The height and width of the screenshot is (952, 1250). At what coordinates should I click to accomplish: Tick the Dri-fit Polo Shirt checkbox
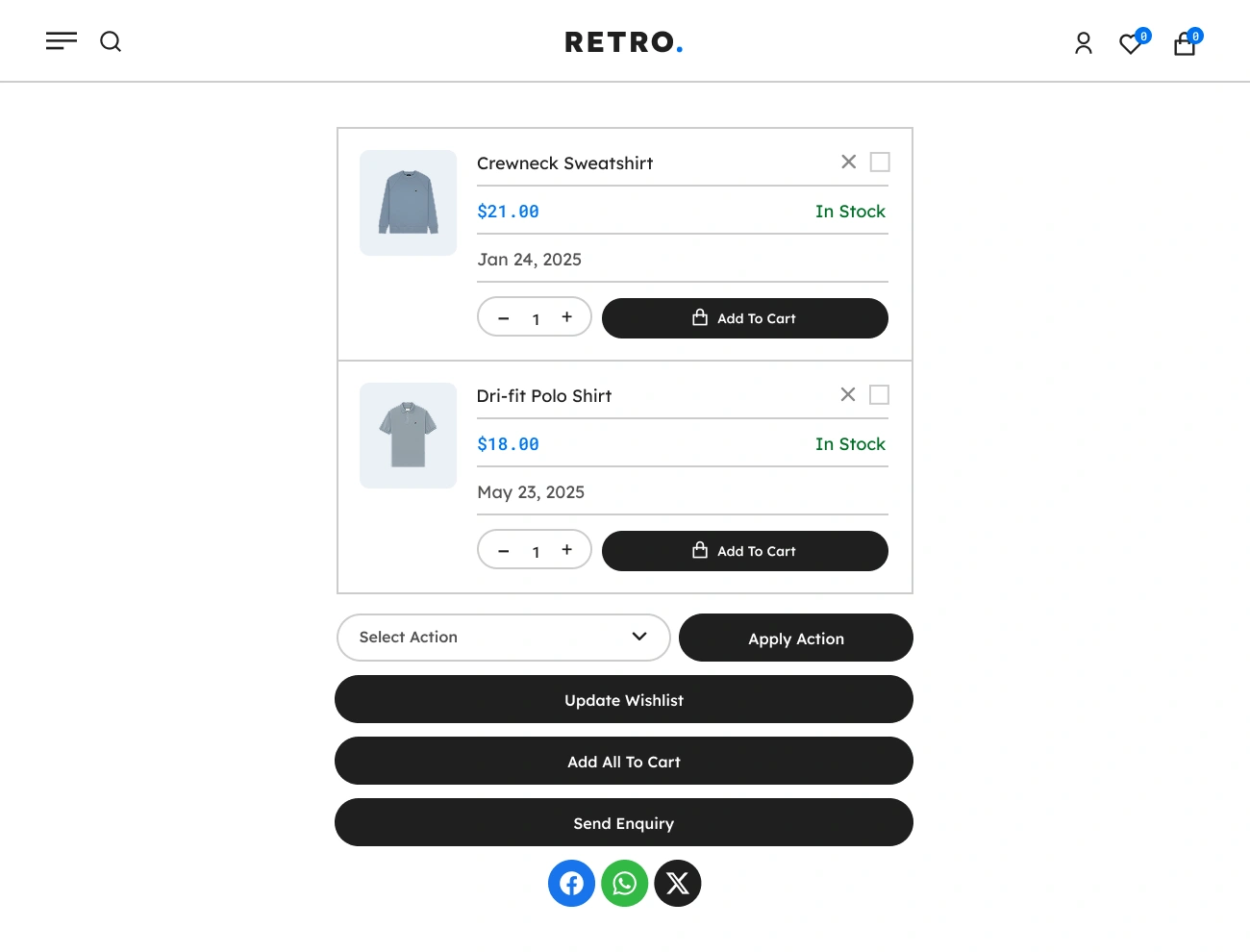pyautogui.click(x=880, y=394)
